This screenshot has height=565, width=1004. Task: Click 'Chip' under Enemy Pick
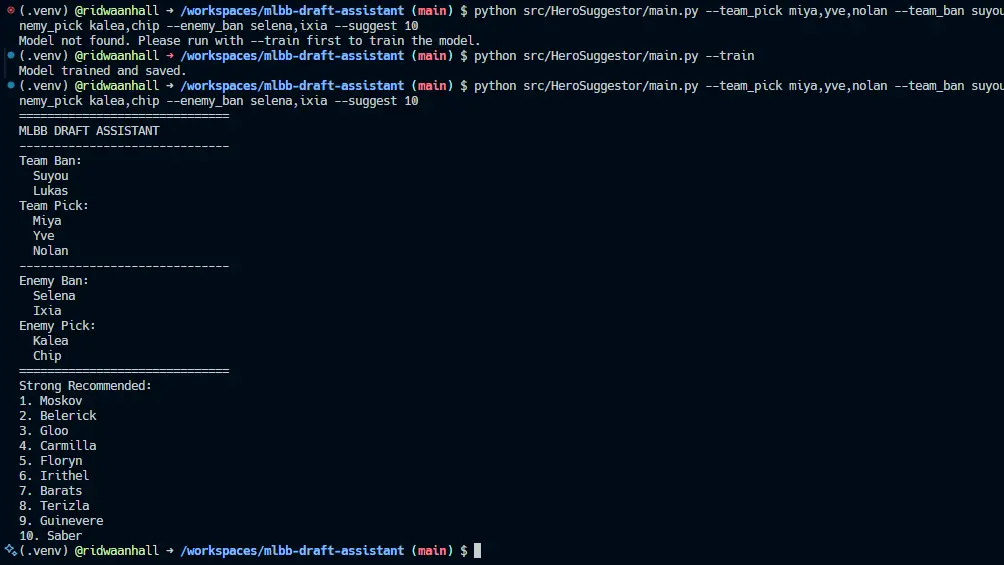(47, 356)
